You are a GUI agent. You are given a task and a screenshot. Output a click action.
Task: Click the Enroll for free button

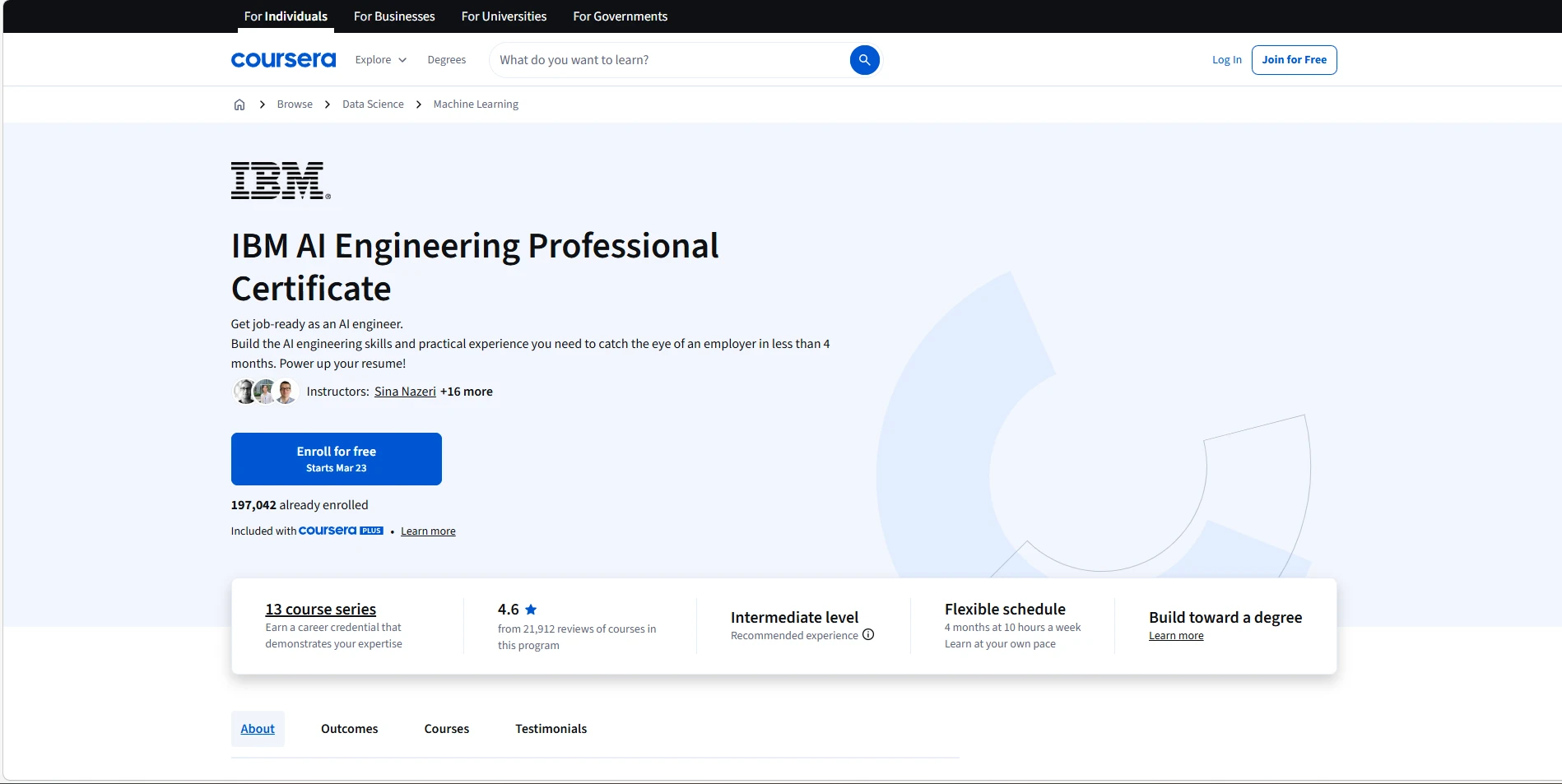click(336, 458)
